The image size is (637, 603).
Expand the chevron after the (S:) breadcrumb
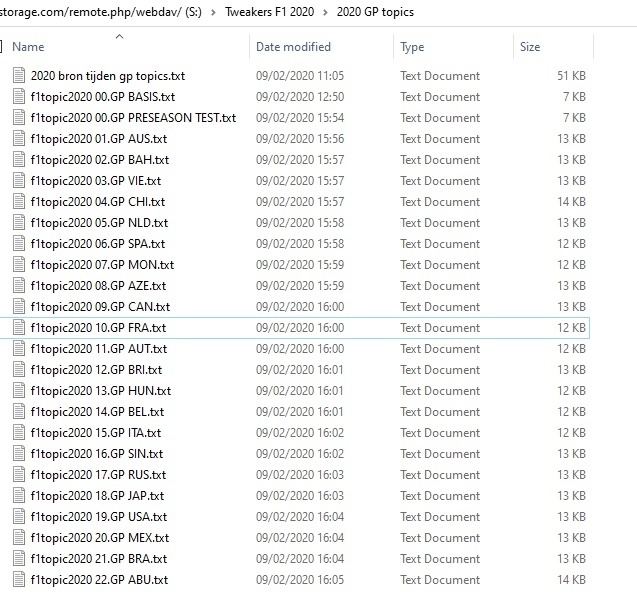[213, 12]
